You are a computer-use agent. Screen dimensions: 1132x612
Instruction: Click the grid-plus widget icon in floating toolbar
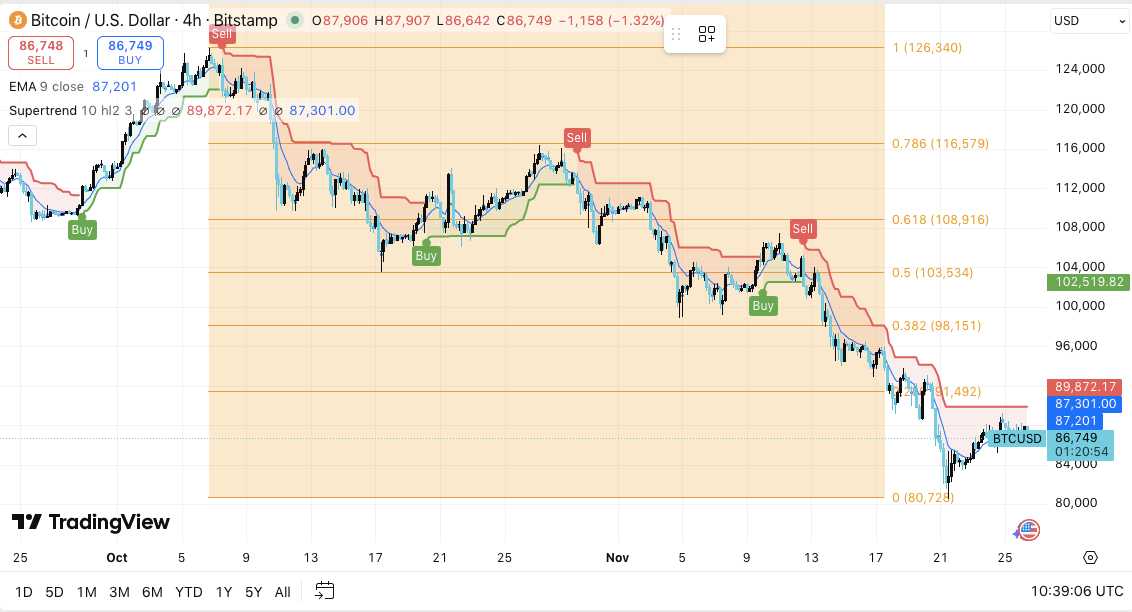707,35
